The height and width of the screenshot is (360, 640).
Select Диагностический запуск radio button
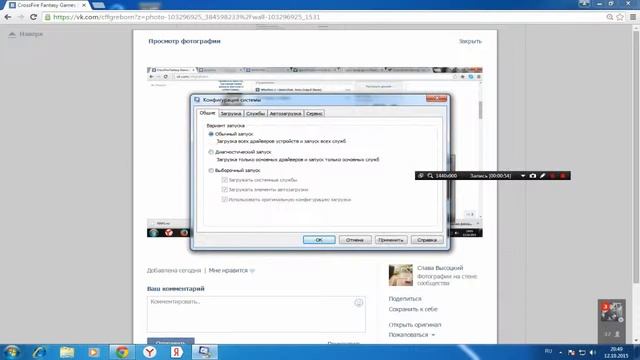click(211, 152)
